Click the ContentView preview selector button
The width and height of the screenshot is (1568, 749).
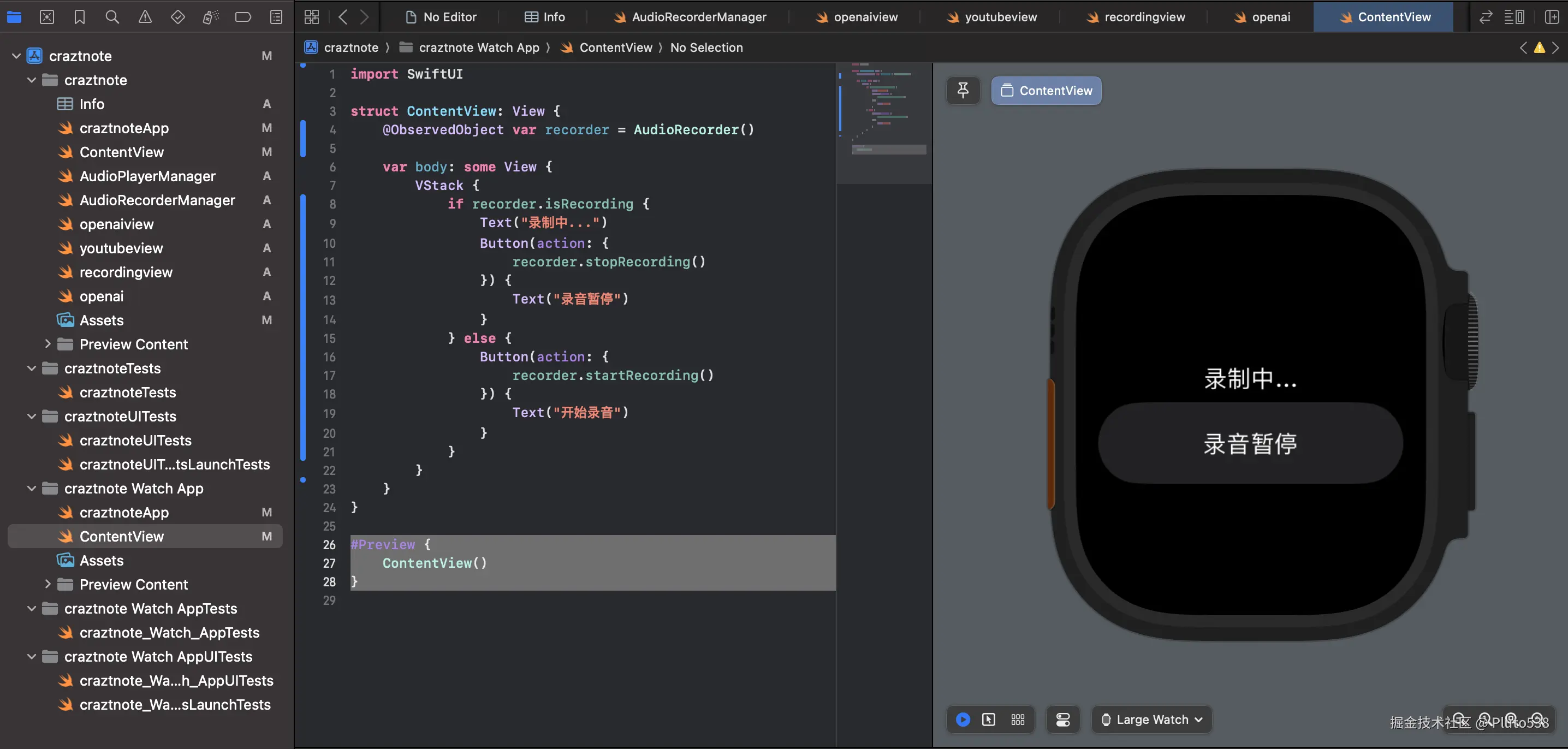pos(1046,91)
